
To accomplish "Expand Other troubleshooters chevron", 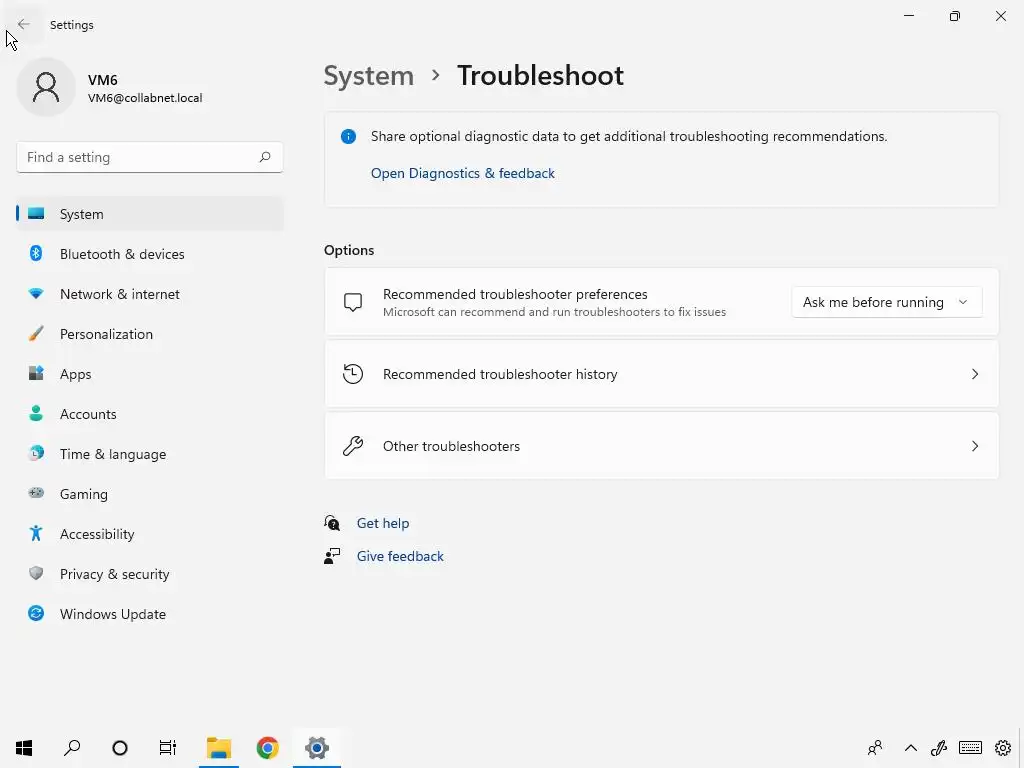I will coord(974,446).
